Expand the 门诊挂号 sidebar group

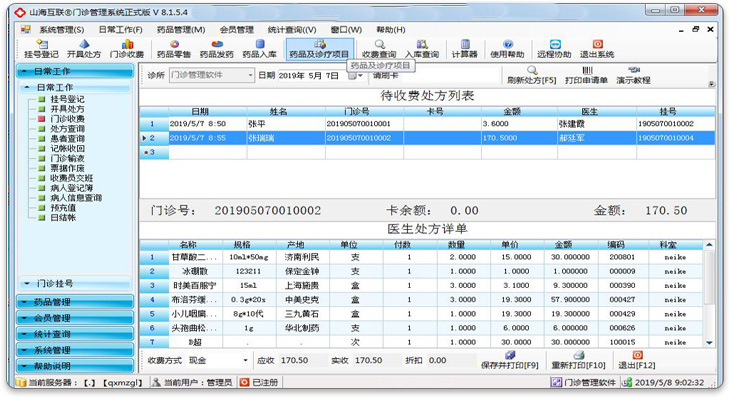74,283
